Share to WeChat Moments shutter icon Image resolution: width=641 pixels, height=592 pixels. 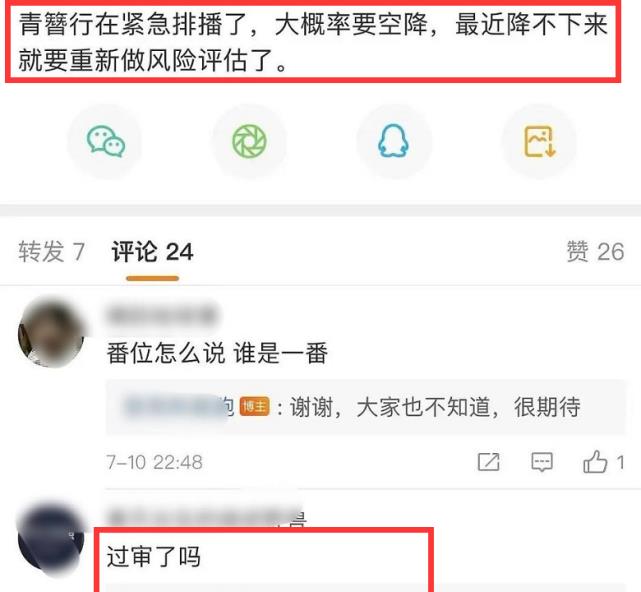249,141
